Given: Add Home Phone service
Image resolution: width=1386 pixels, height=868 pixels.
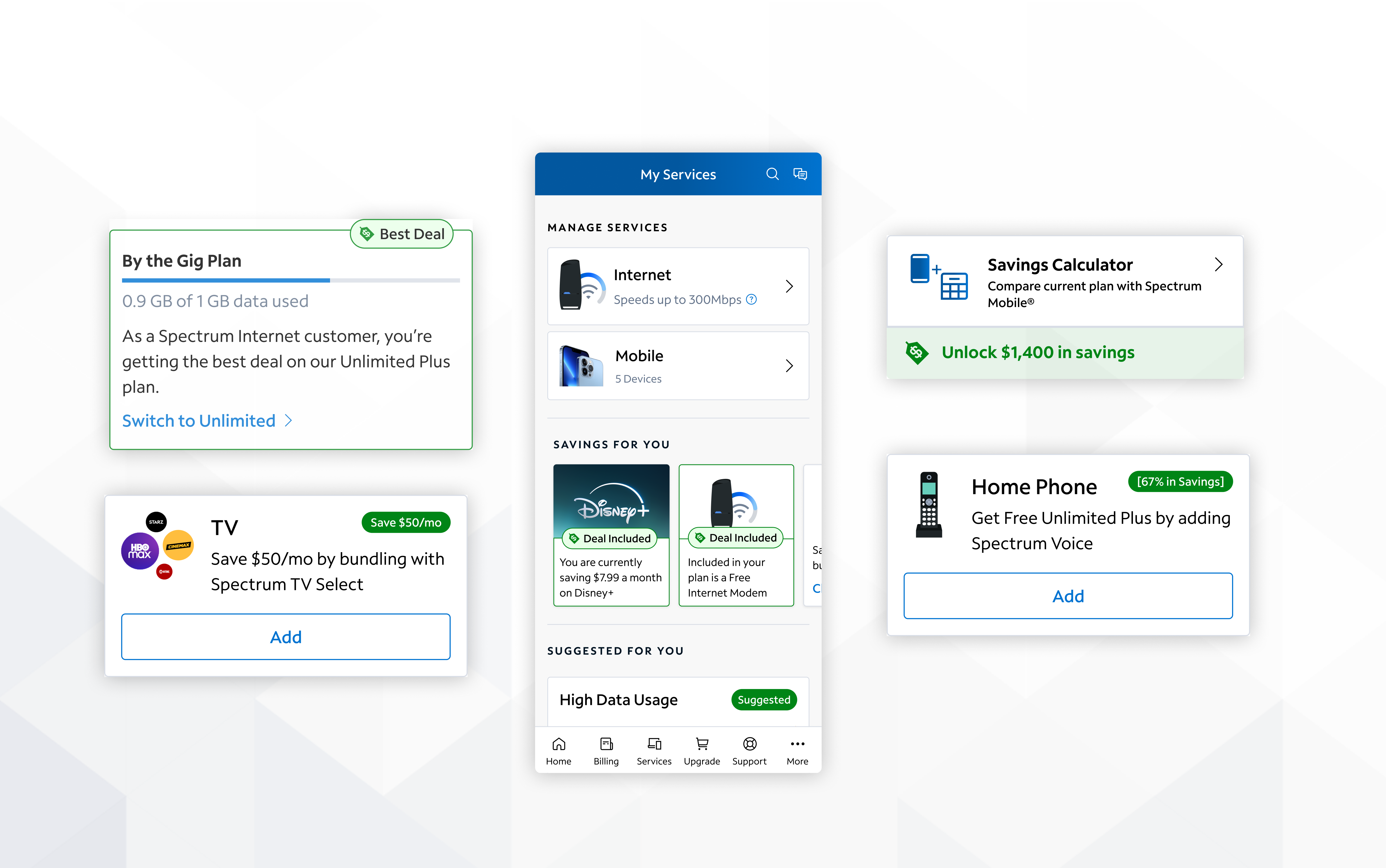Looking at the screenshot, I should pos(1068,596).
